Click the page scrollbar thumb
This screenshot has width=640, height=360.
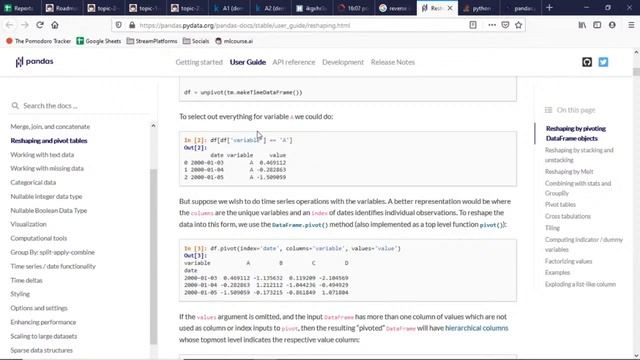pyautogui.click(x=636, y=72)
